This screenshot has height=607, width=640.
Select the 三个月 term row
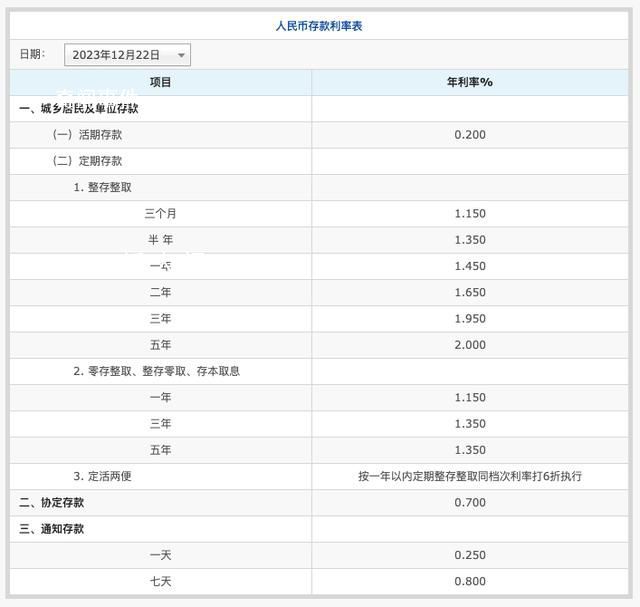[160, 214]
